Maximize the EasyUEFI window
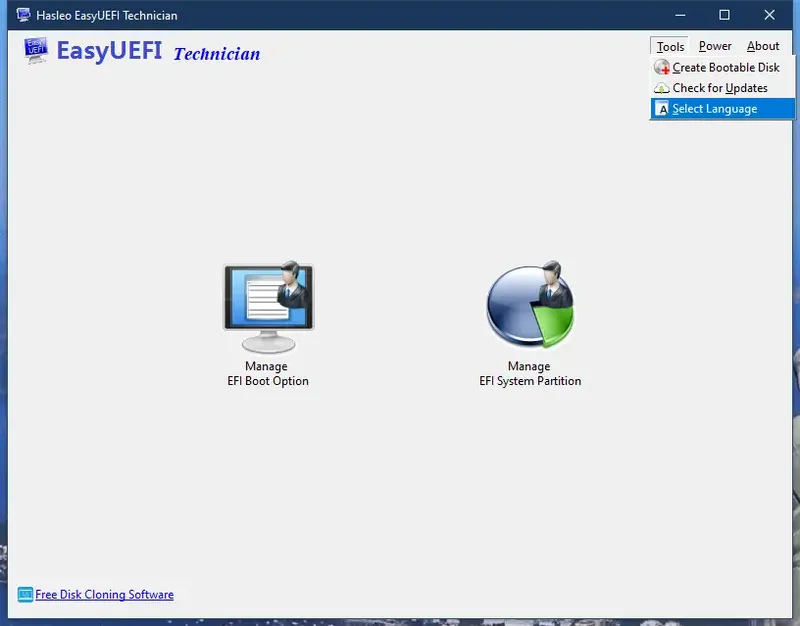 click(724, 15)
